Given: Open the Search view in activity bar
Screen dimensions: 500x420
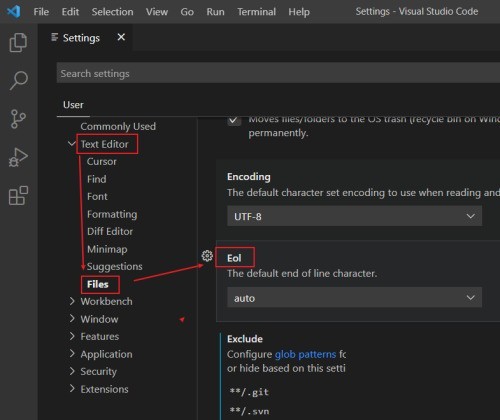Looking at the screenshot, I should pyautogui.click(x=18, y=80).
